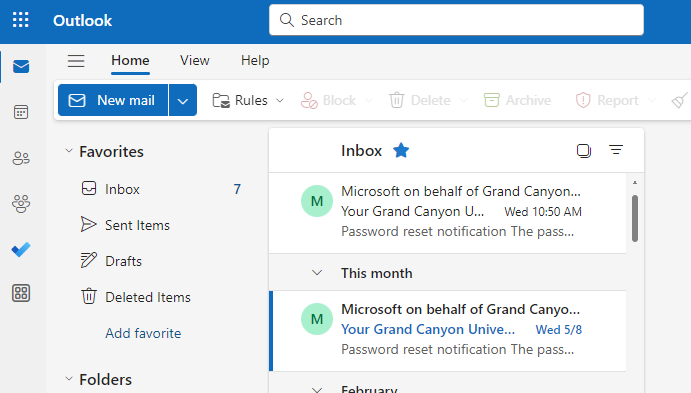Image resolution: width=691 pixels, height=393 pixels.
Task: Switch to the View tab
Action: pos(194,60)
